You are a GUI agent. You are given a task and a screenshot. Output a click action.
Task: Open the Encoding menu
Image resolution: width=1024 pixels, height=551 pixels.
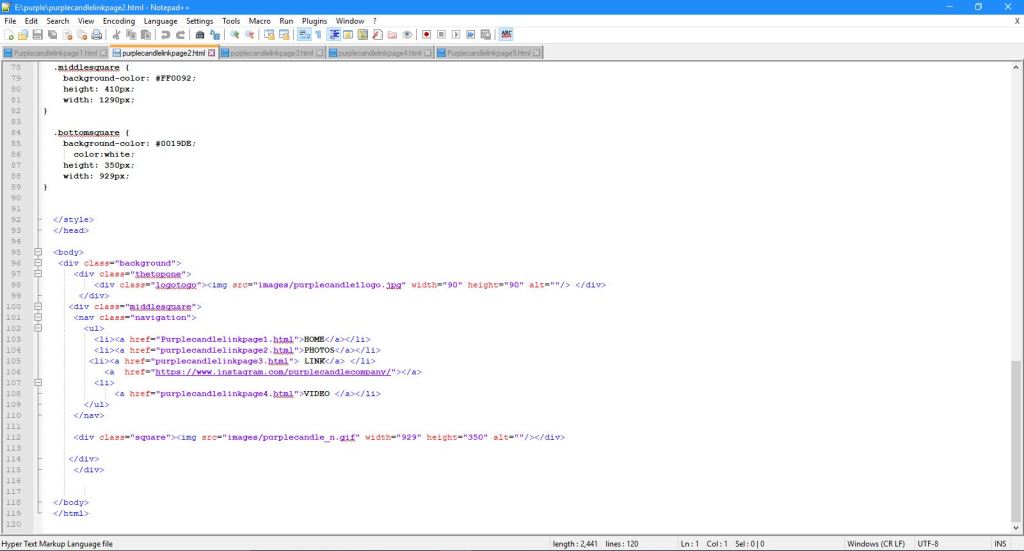pos(119,20)
